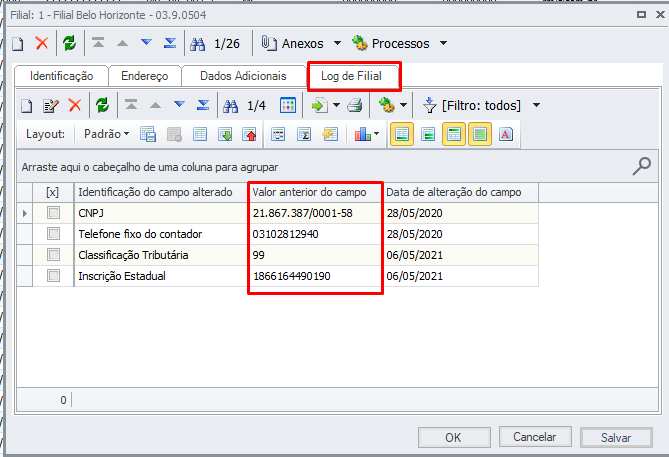Toggle third yellow highlighted view button
Viewport: 669px width, 457px height.
[454, 134]
